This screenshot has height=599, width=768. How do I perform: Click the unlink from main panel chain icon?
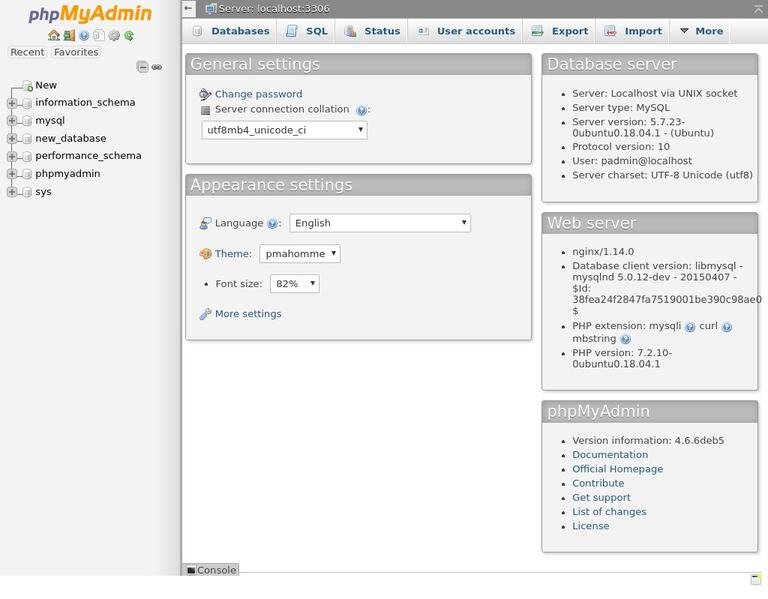(x=157, y=67)
